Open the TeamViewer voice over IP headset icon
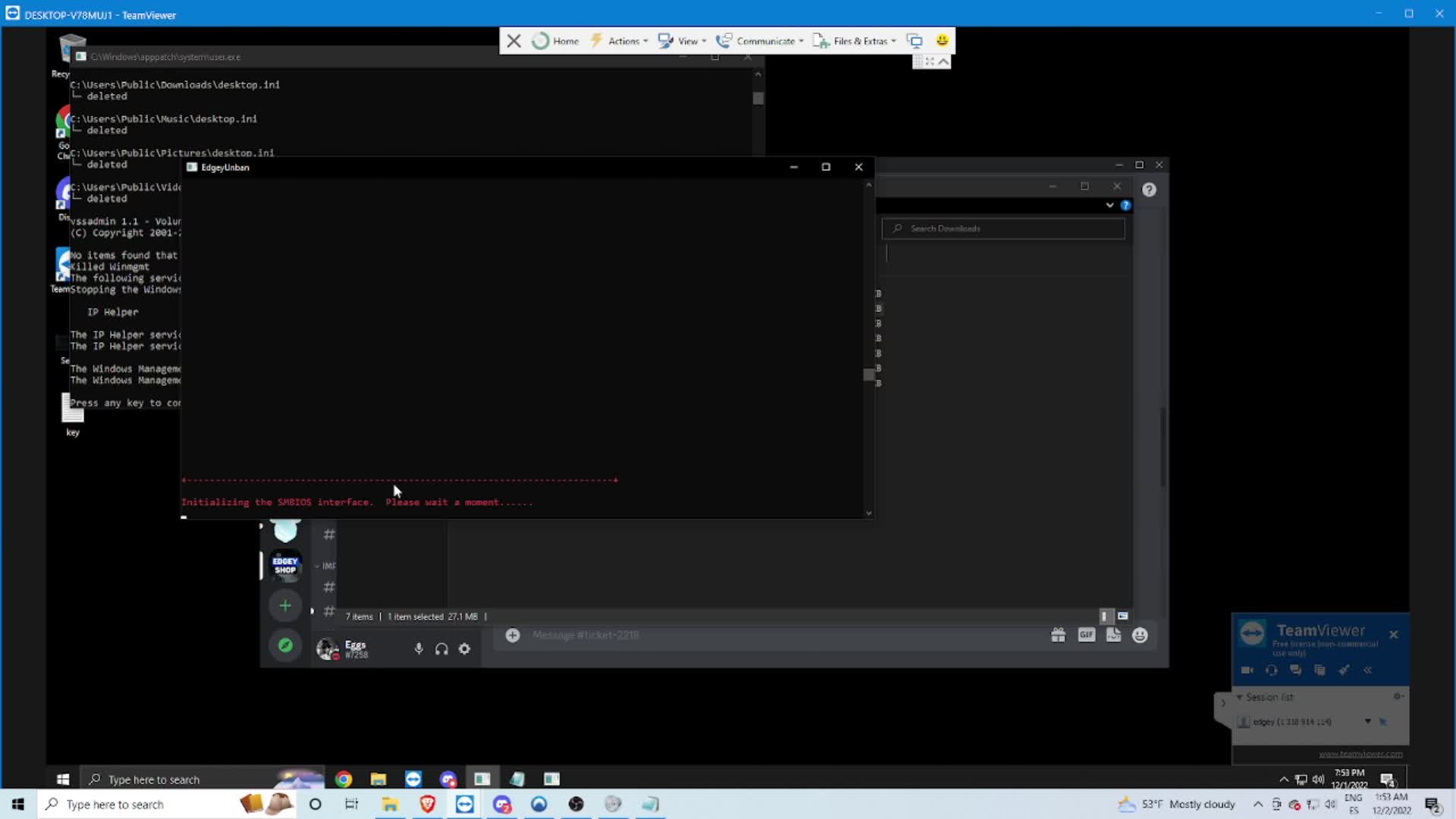 point(1271,670)
